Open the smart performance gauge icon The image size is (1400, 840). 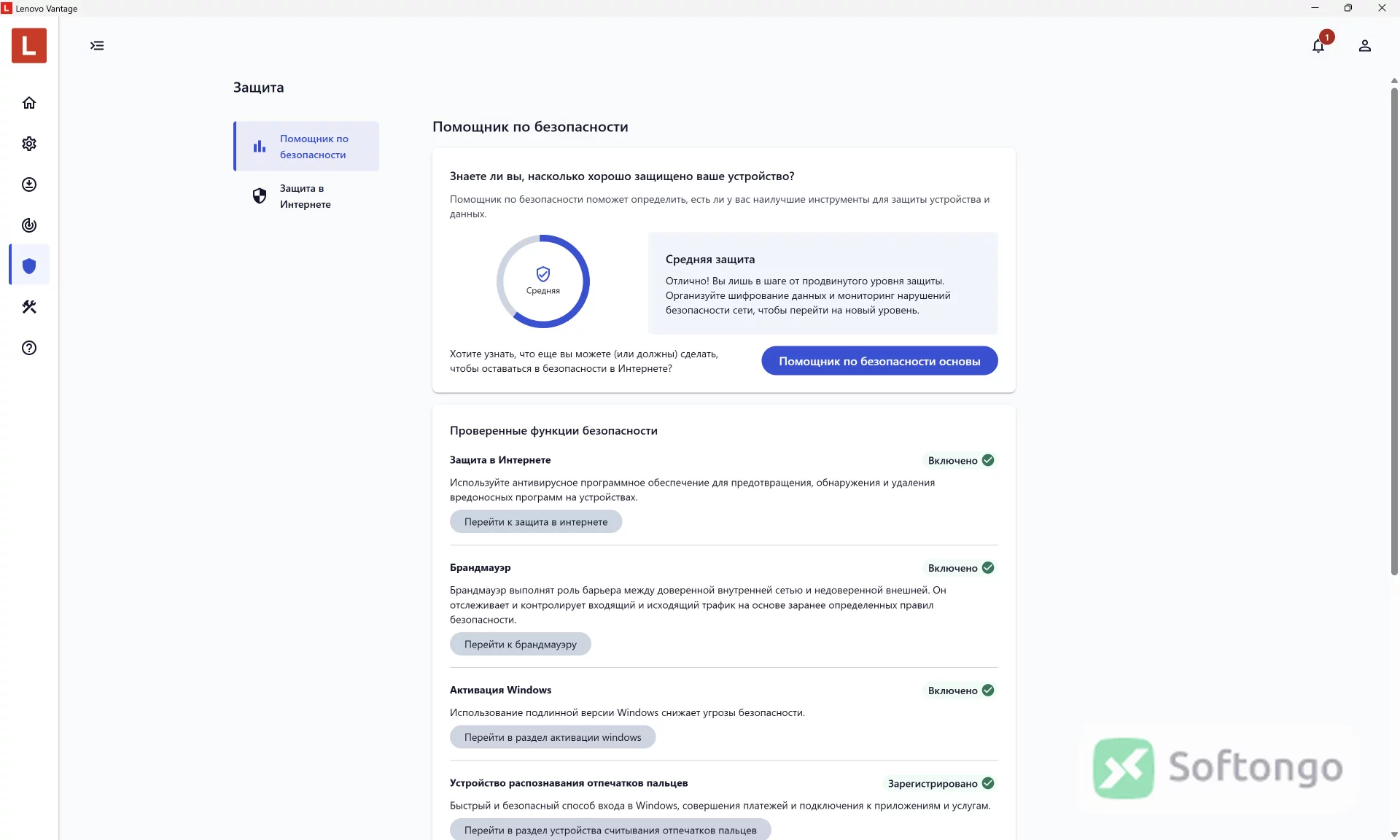(29, 225)
